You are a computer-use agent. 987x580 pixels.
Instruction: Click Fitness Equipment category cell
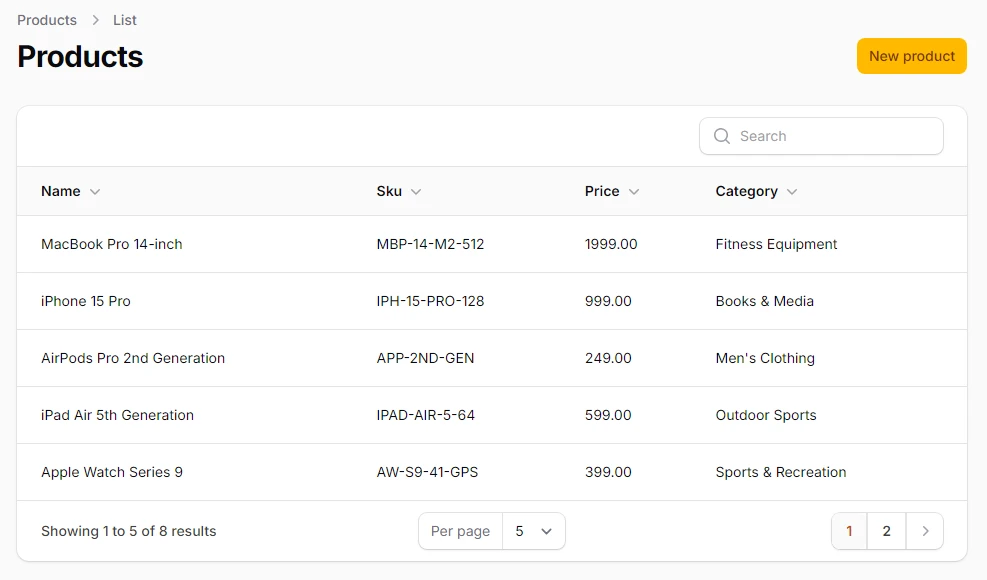[x=776, y=244]
